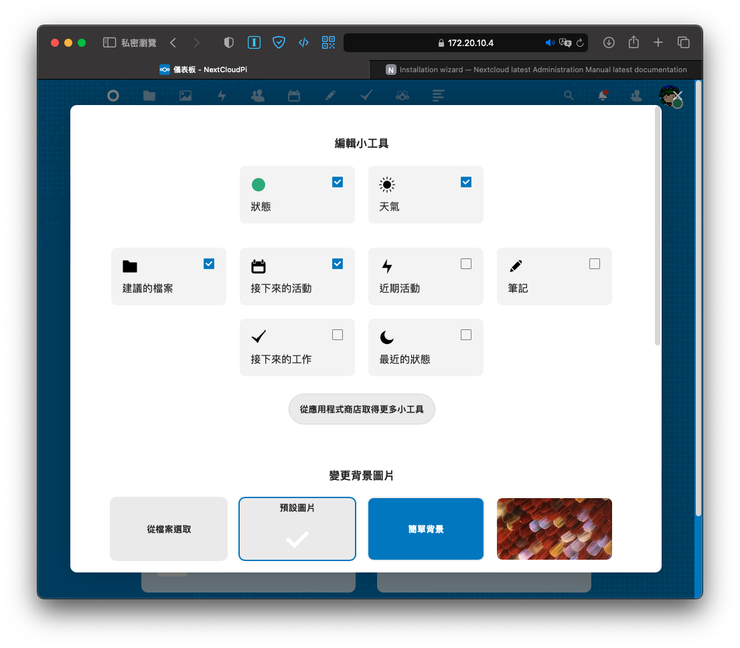Toggle Safari sidebar button

click(x=109, y=42)
